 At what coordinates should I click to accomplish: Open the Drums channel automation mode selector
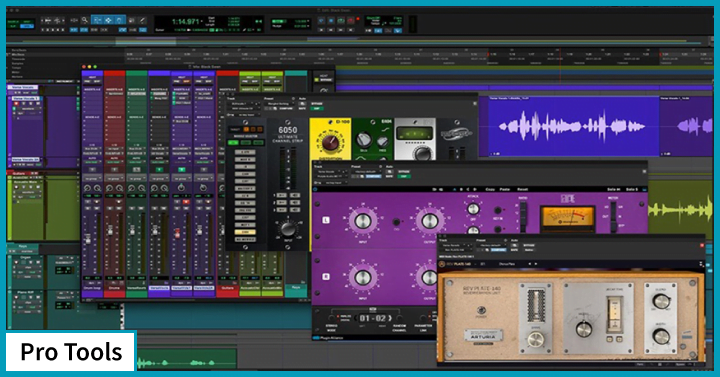(115, 162)
